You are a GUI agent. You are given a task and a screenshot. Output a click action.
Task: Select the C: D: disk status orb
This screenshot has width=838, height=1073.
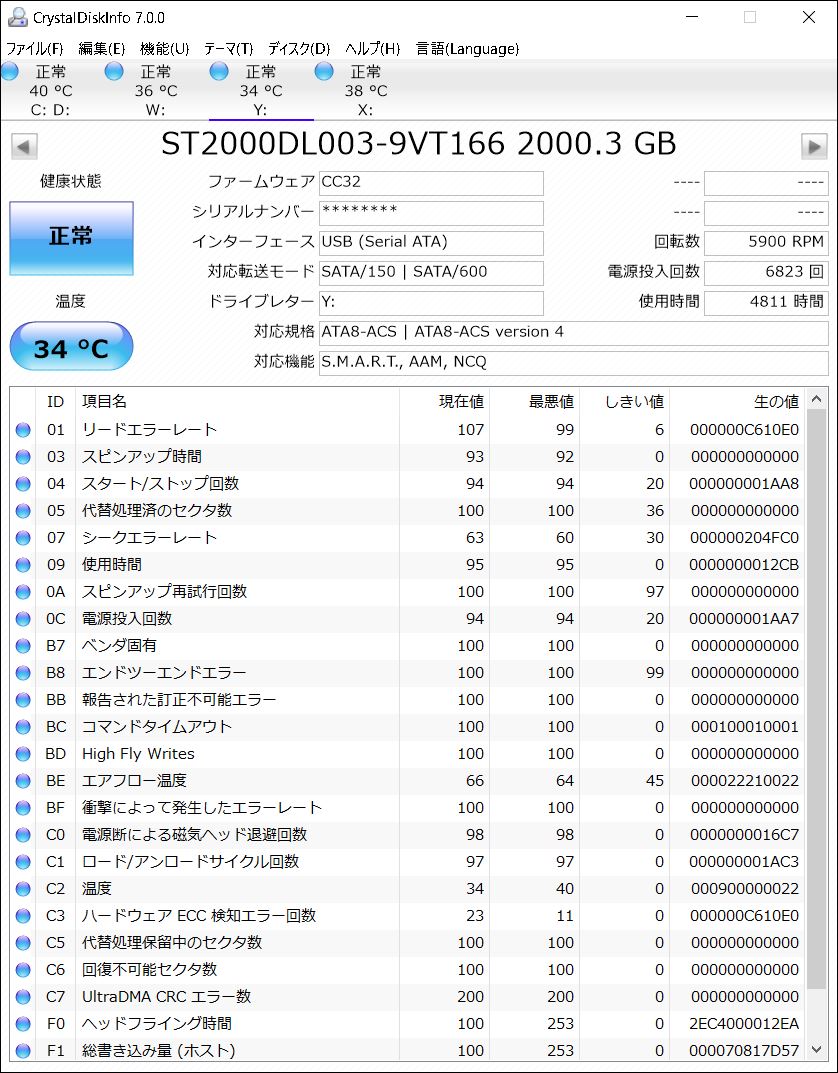pyautogui.click(x=10, y=71)
